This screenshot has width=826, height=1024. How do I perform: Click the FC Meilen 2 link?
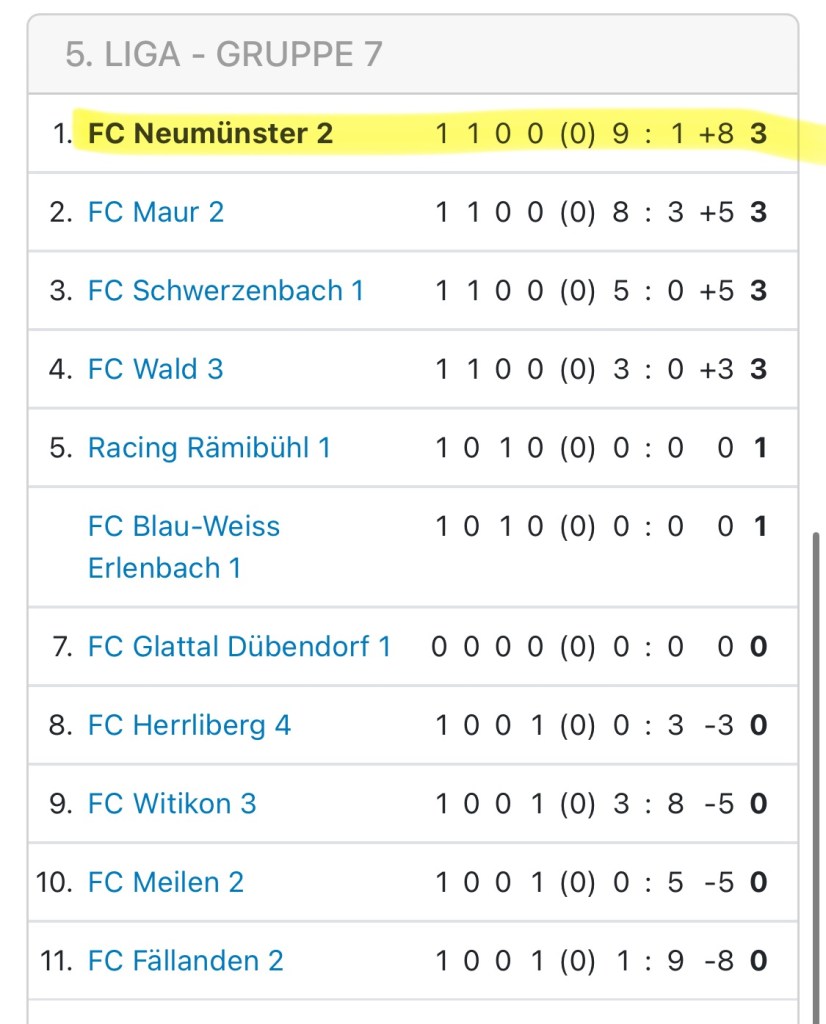coord(166,882)
